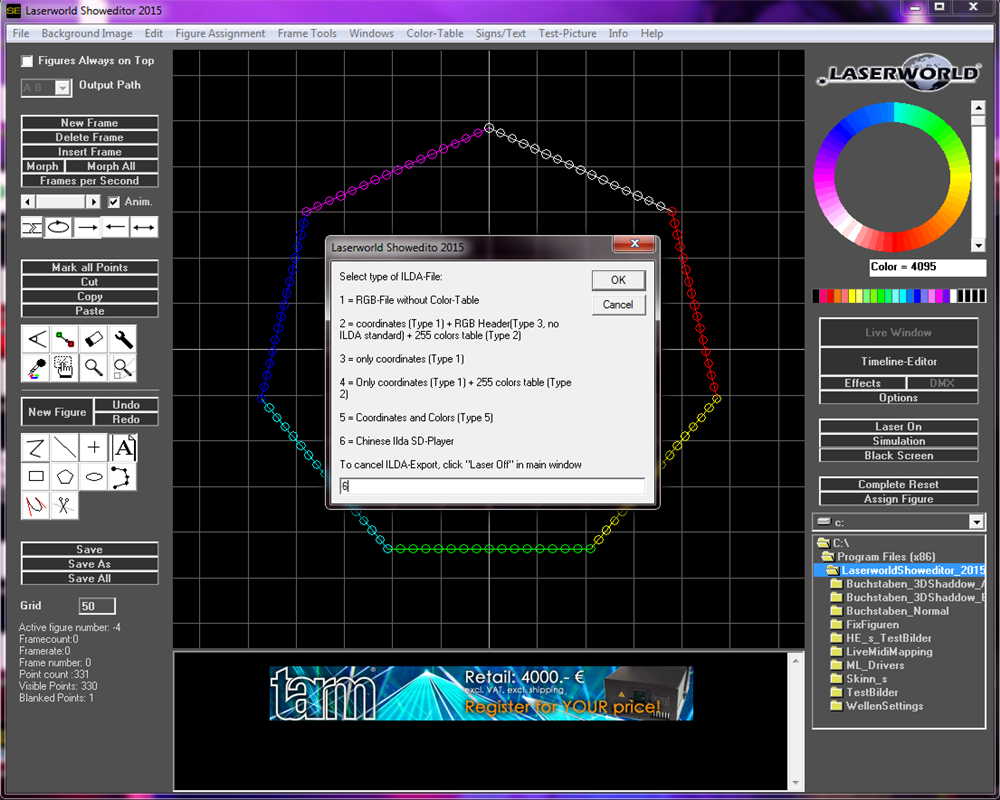This screenshot has height=800, width=1000.
Task: Select the eraser tool
Action: click(x=94, y=339)
